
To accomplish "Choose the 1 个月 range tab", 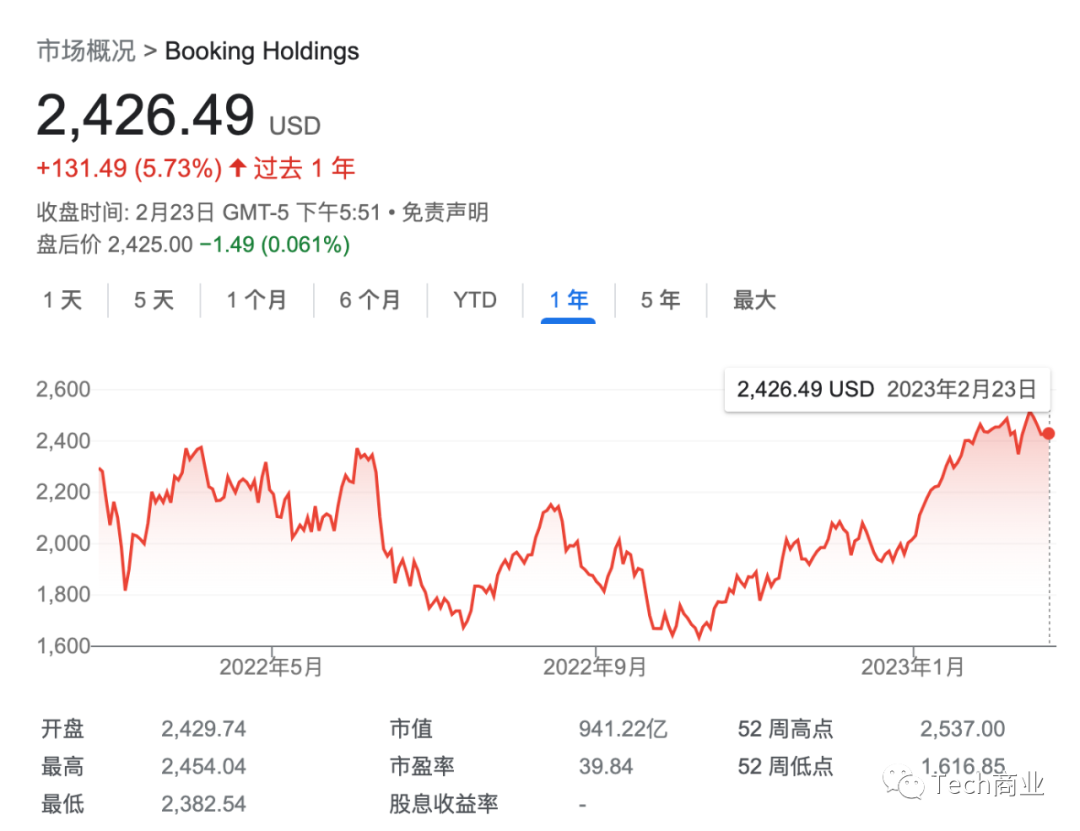I will pyautogui.click(x=257, y=300).
